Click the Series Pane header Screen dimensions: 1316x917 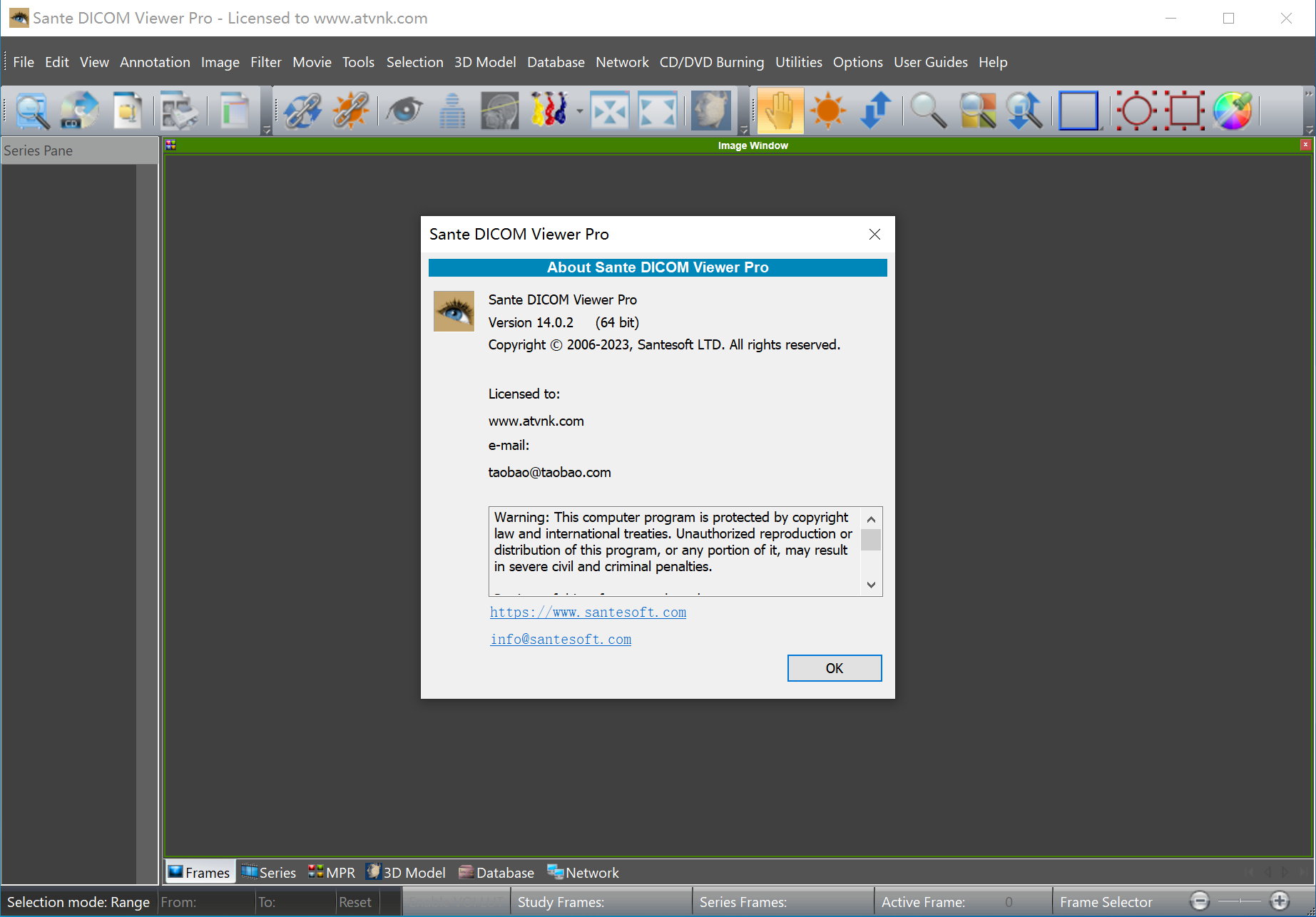(79, 150)
